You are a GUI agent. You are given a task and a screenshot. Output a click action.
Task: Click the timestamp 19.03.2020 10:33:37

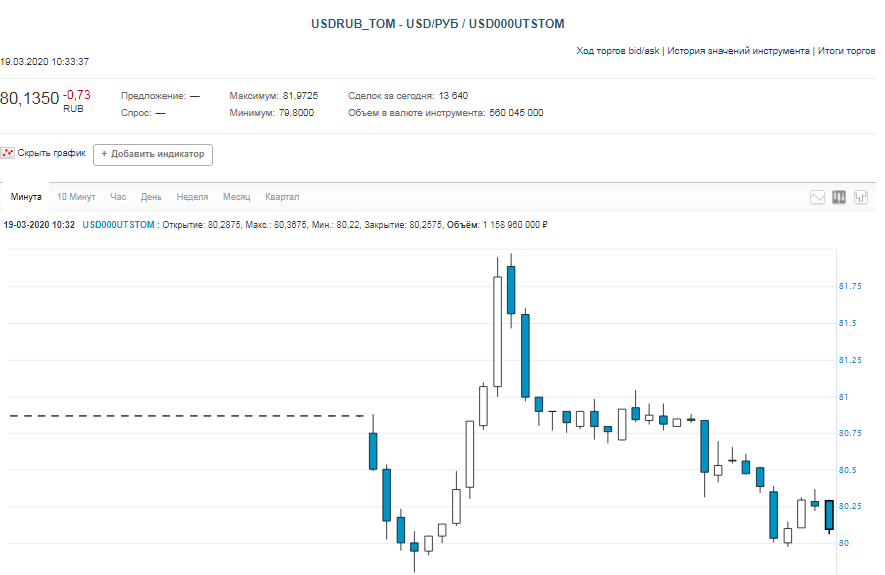(44, 62)
